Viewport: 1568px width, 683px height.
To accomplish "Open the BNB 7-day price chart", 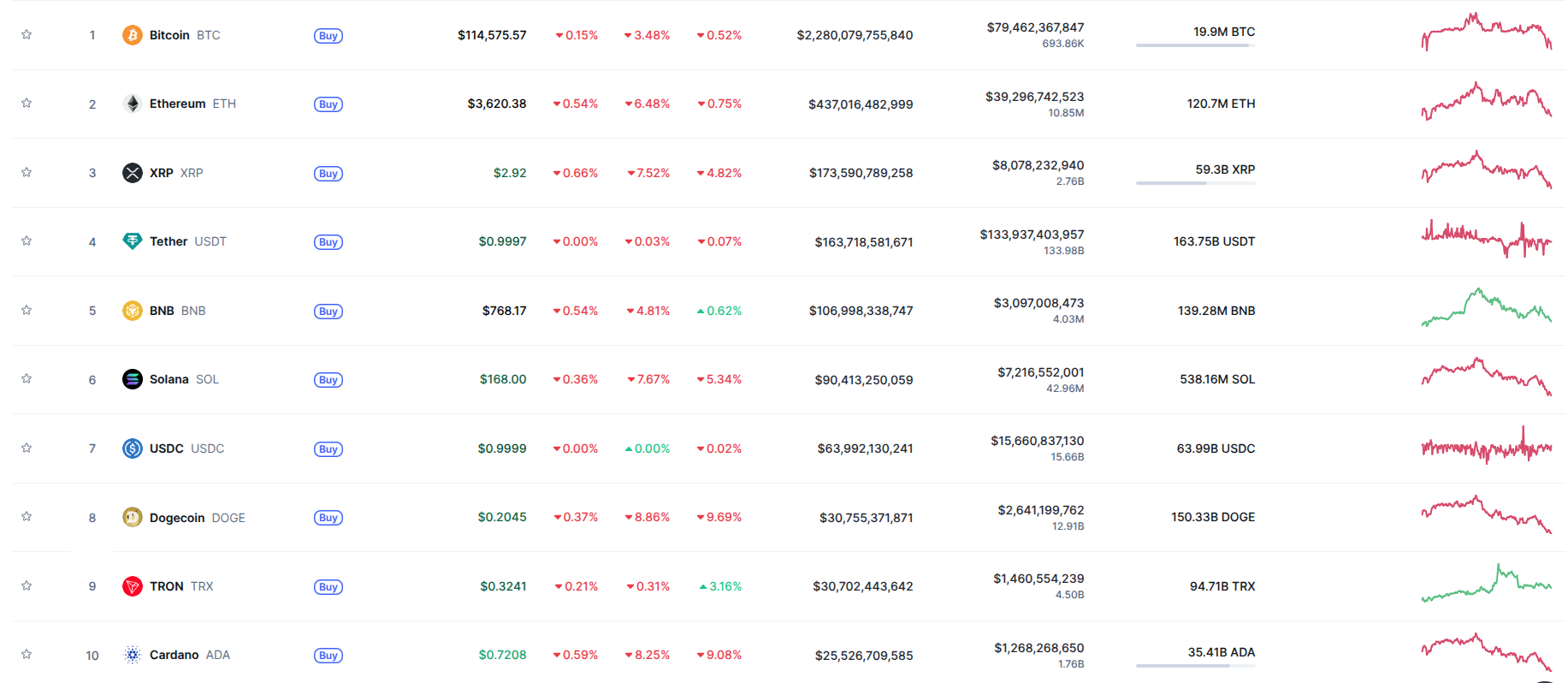I will 1486,309.
